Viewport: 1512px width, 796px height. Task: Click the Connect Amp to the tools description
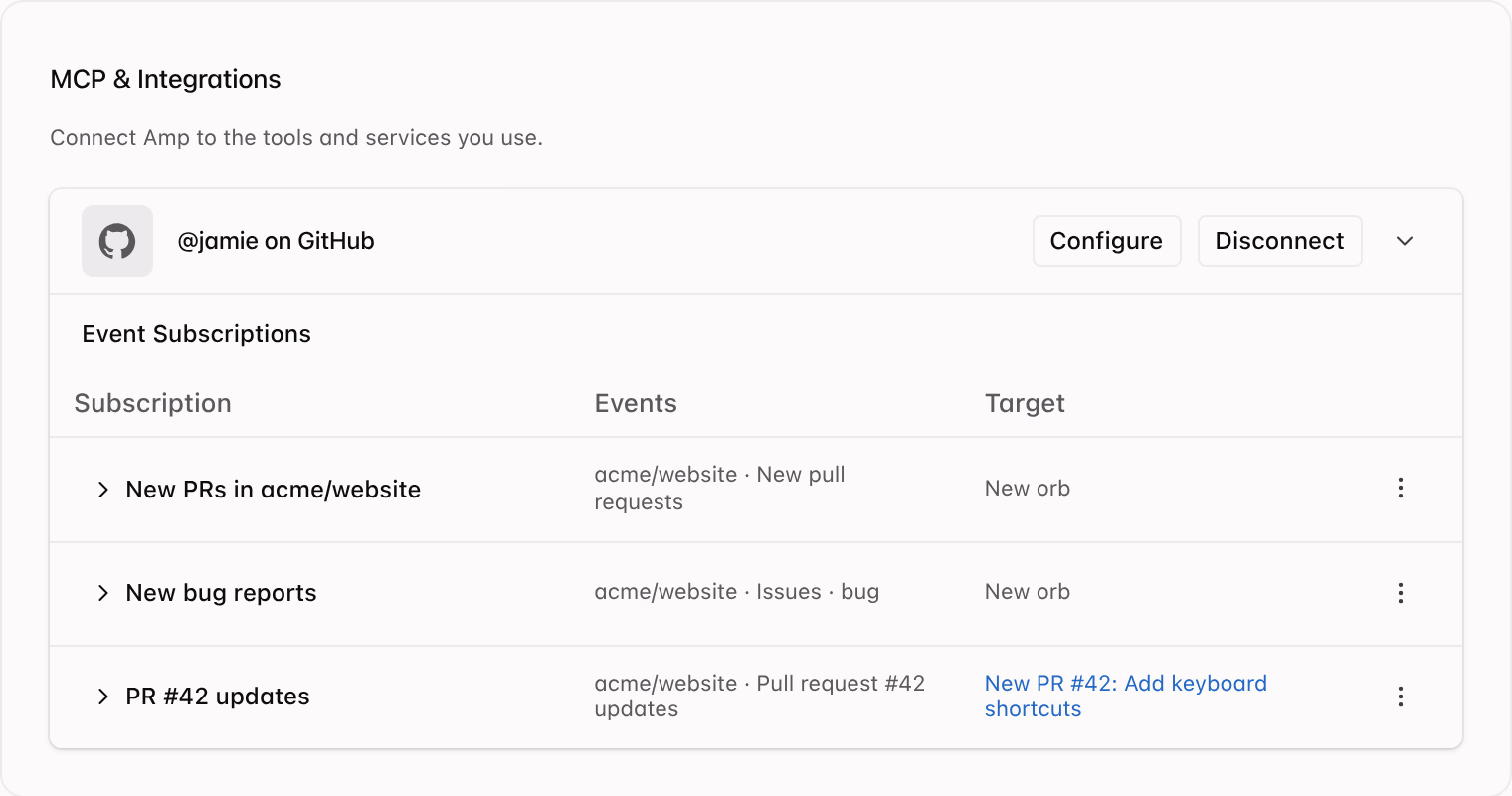coord(296,137)
